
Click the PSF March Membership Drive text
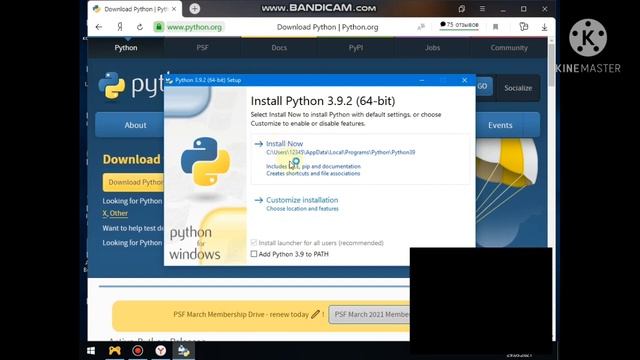[x=241, y=314]
